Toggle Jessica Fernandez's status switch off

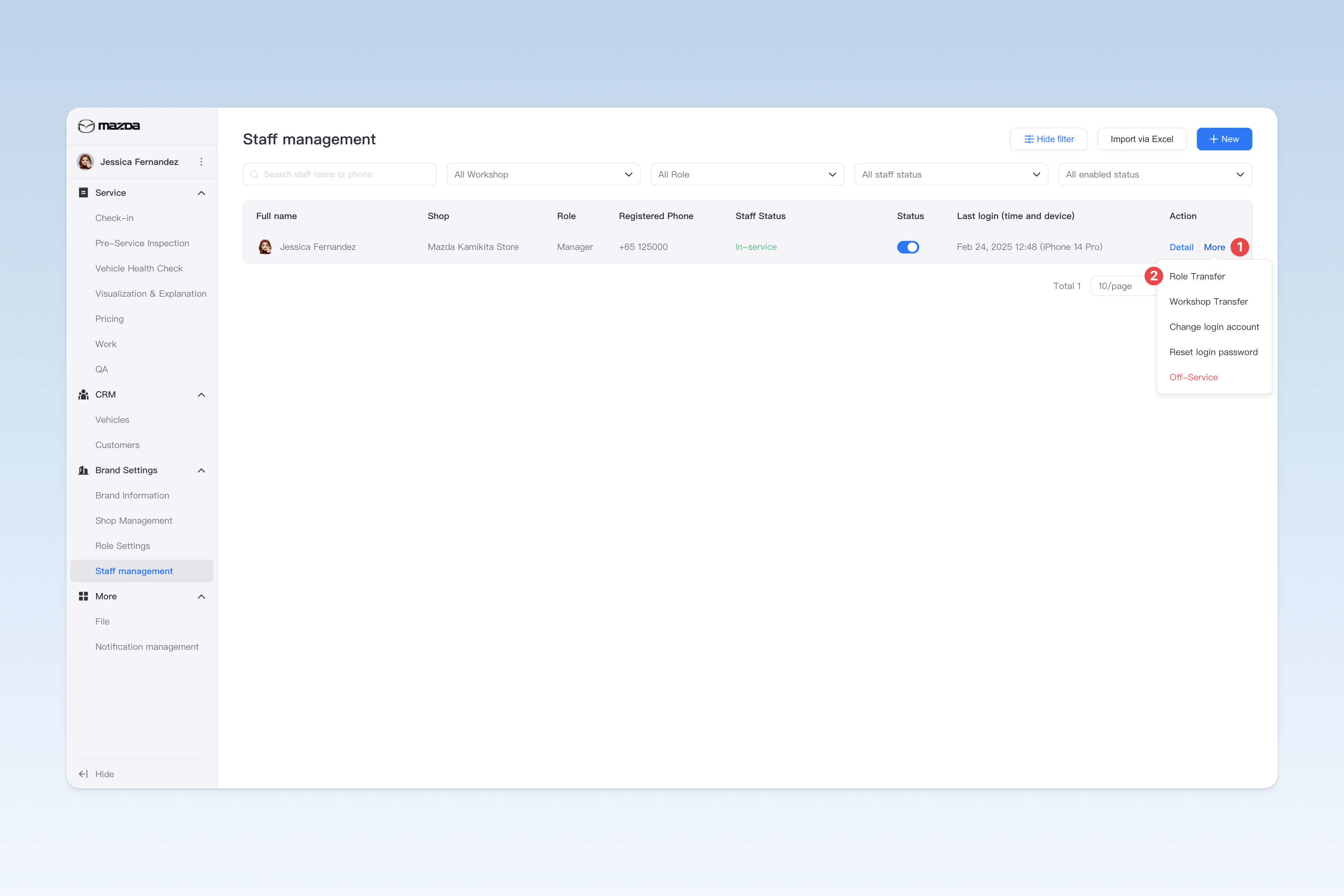[908, 247]
